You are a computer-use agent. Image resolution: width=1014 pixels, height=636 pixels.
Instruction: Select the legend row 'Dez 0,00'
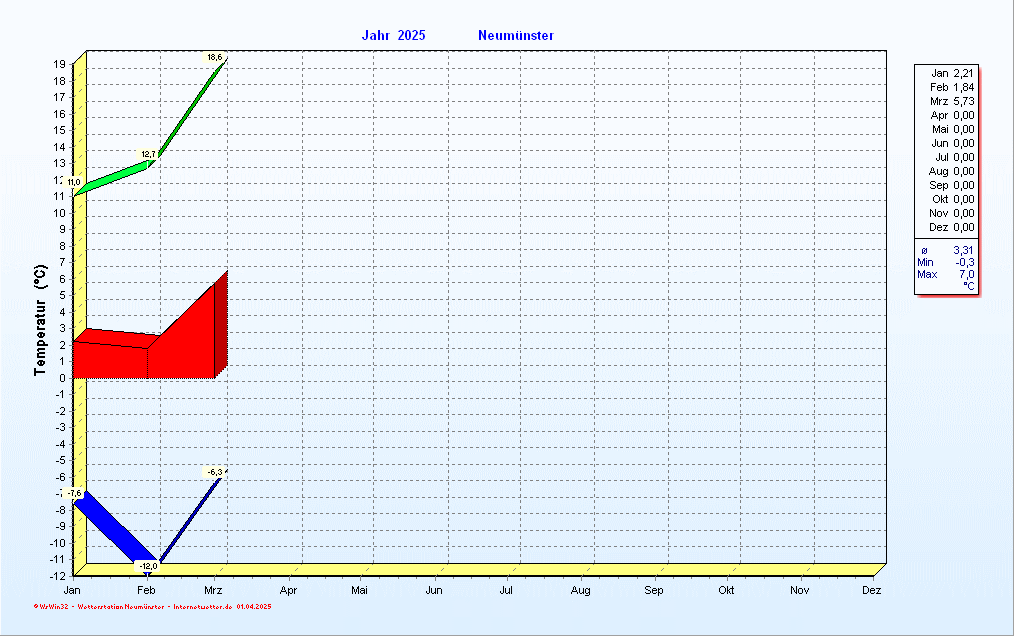(952, 227)
